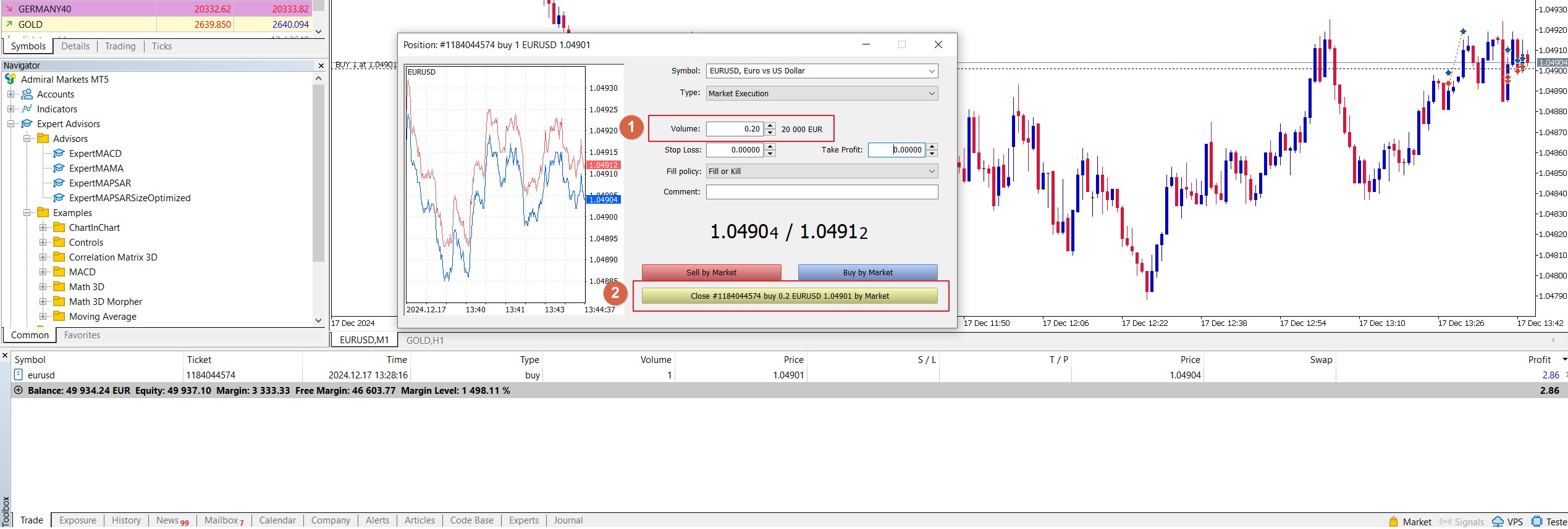Collapse the Advisors folder node

click(27, 138)
